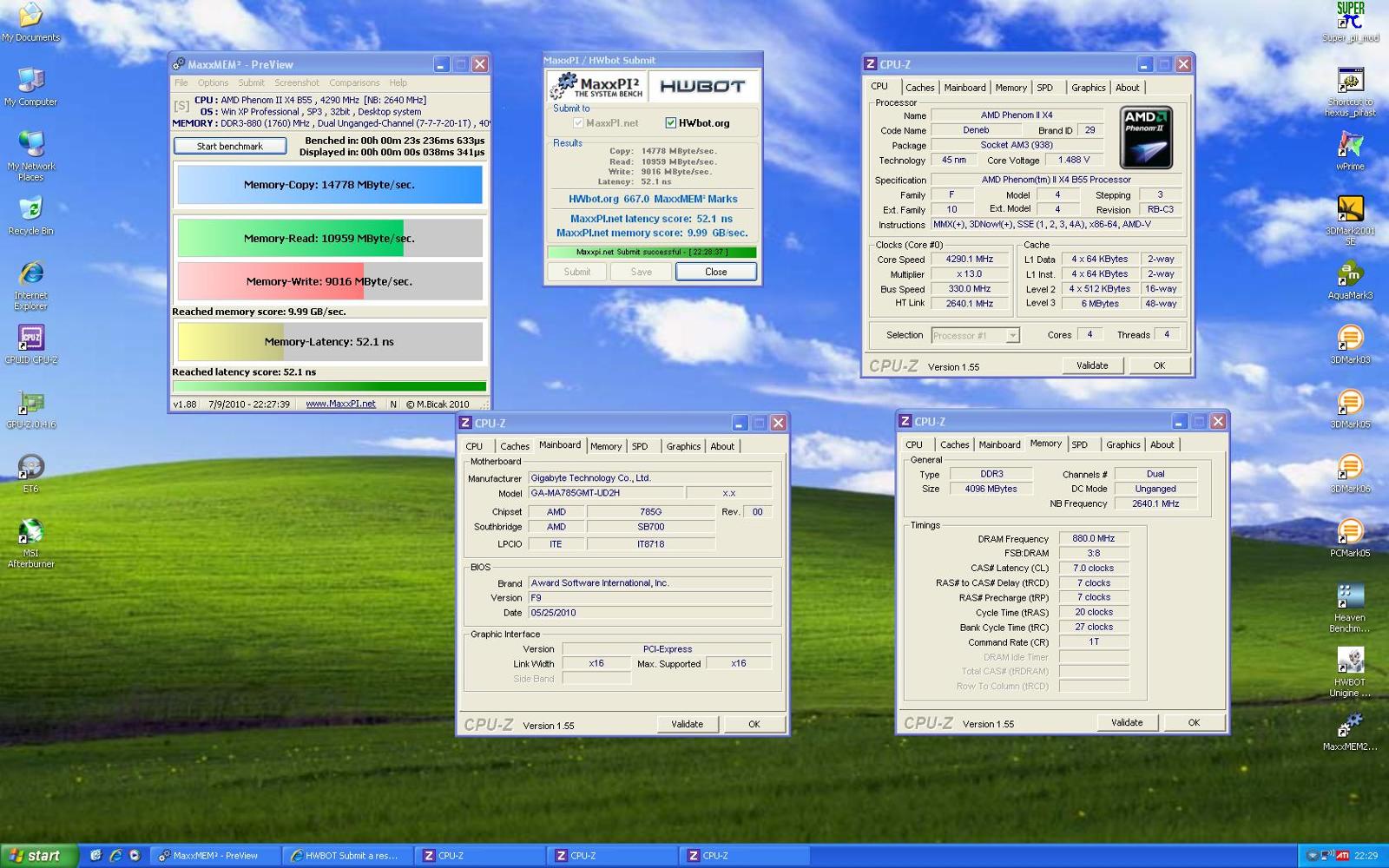Switch to Caches tab in top CPU-Z
Screen dimensions: 1389x868
point(919,88)
